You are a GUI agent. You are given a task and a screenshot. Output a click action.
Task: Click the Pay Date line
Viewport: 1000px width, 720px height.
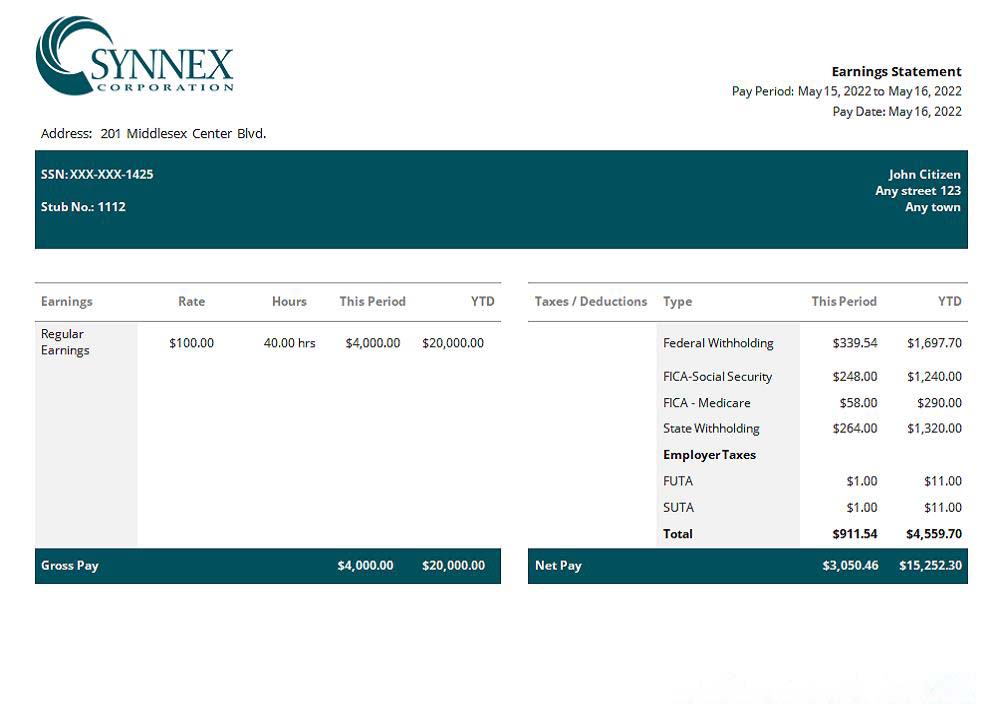tap(897, 111)
